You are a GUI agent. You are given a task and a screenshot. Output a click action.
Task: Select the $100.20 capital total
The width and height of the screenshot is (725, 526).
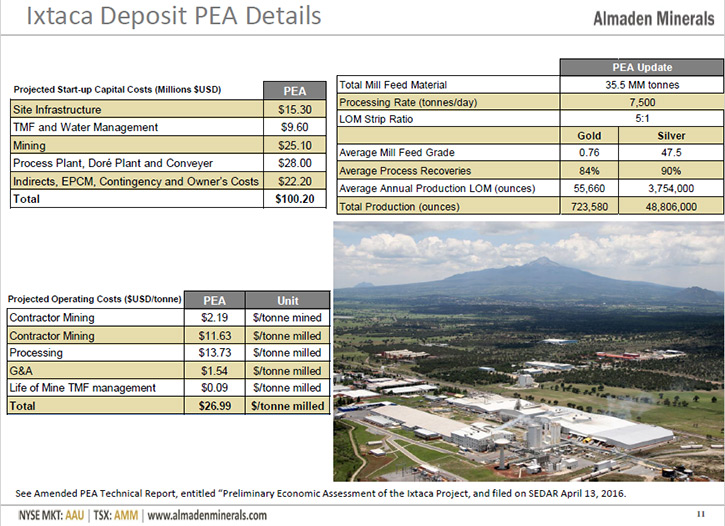click(295, 199)
